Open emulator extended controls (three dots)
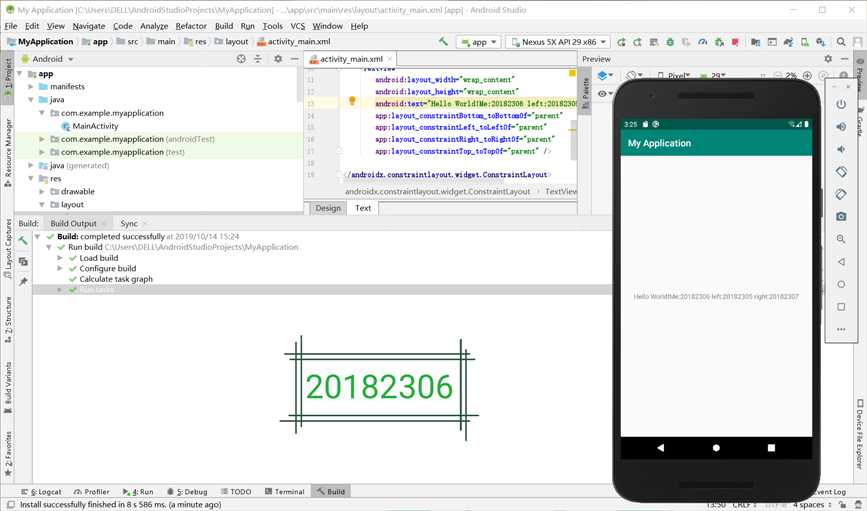 (841, 329)
